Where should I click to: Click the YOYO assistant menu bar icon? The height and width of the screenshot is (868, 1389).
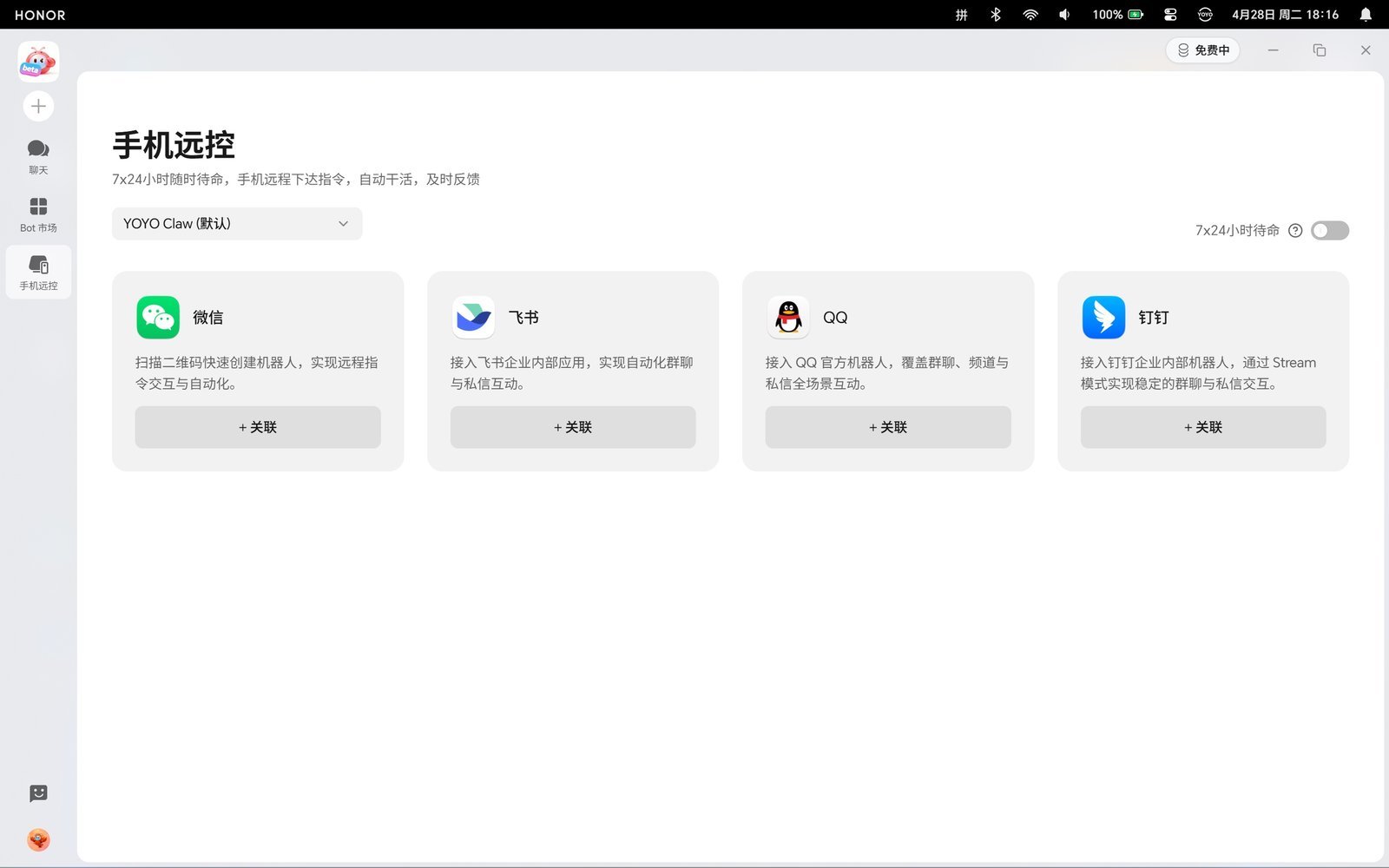coord(1205,15)
